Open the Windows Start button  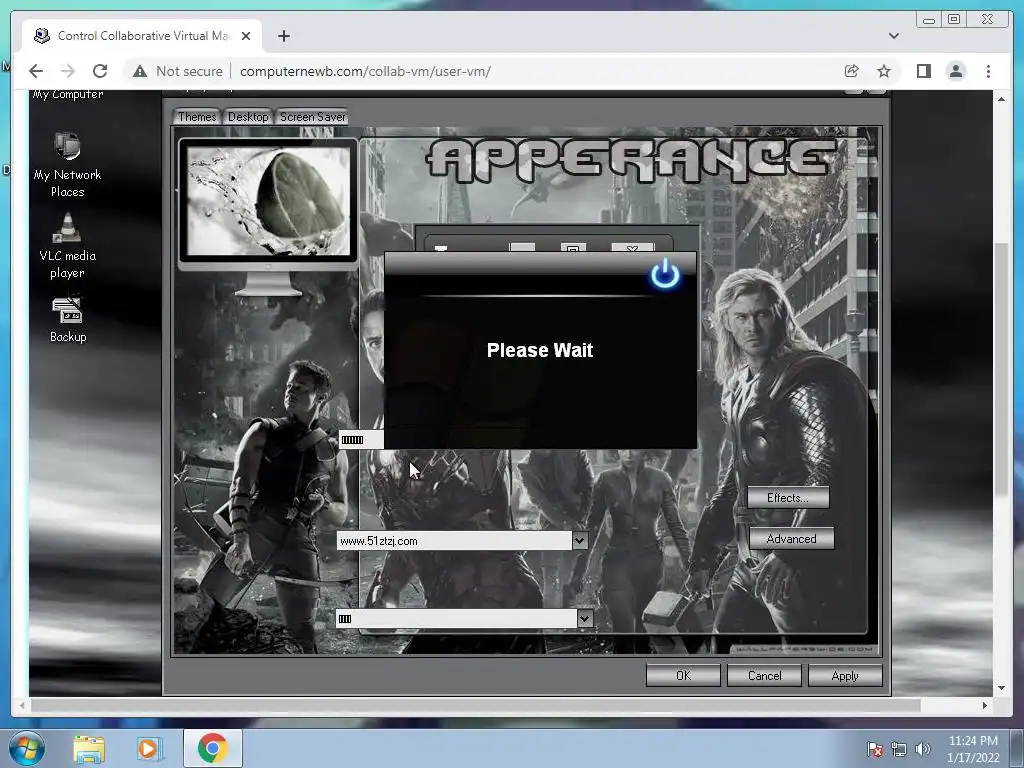pos(27,748)
